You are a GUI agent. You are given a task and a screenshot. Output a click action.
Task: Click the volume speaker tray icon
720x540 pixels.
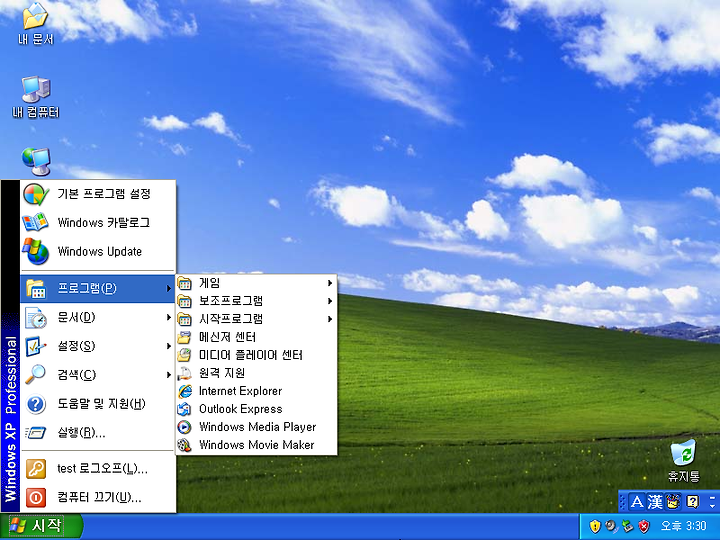pyautogui.click(x=611, y=526)
